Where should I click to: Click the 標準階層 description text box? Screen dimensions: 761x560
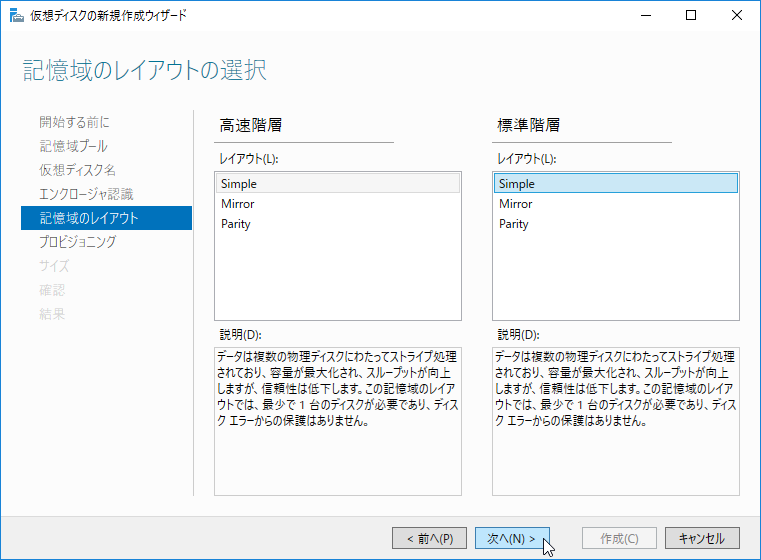point(616,421)
